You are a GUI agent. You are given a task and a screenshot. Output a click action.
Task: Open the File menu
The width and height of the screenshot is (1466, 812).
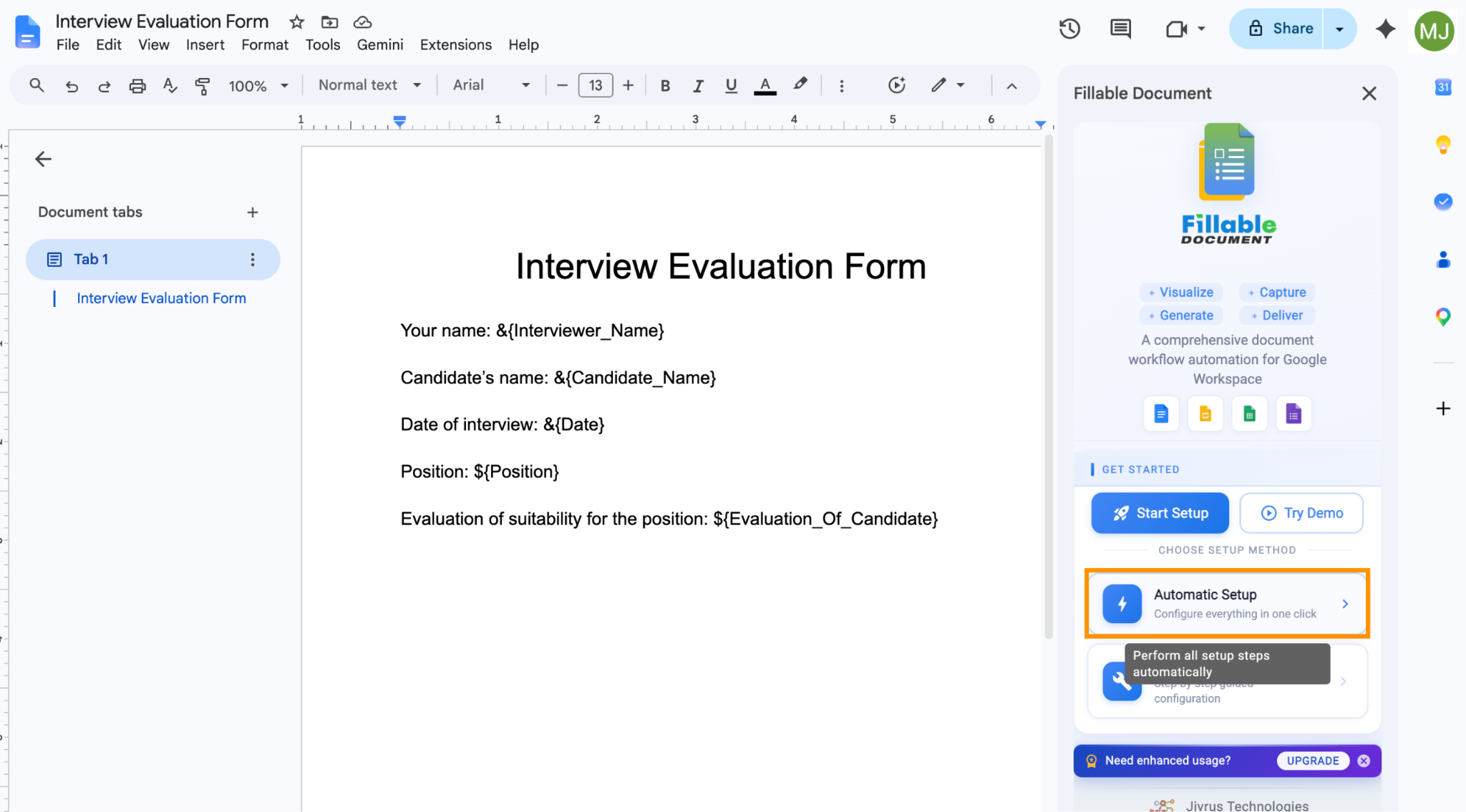tap(68, 44)
